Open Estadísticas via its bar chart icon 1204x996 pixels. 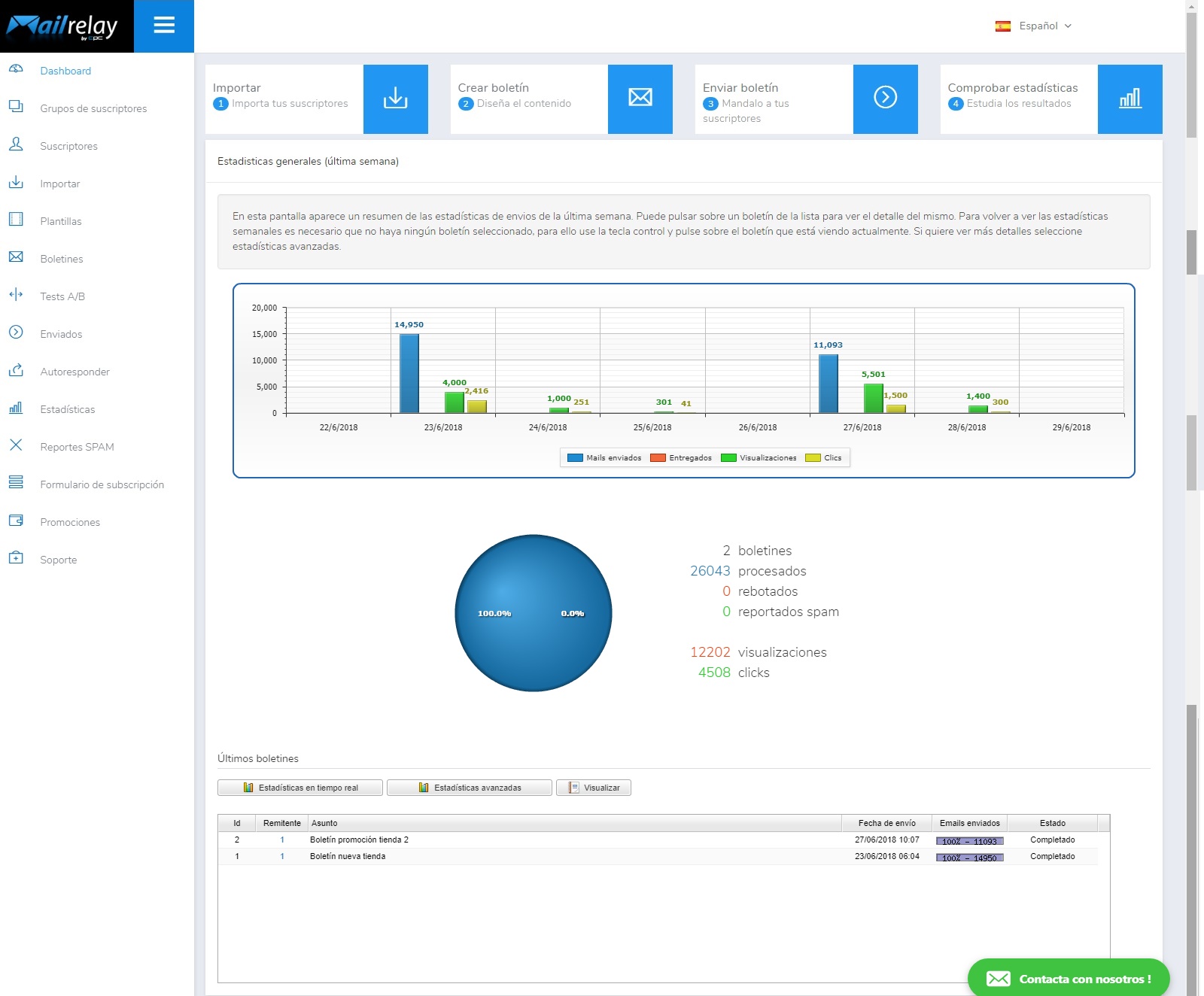(x=17, y=408)
